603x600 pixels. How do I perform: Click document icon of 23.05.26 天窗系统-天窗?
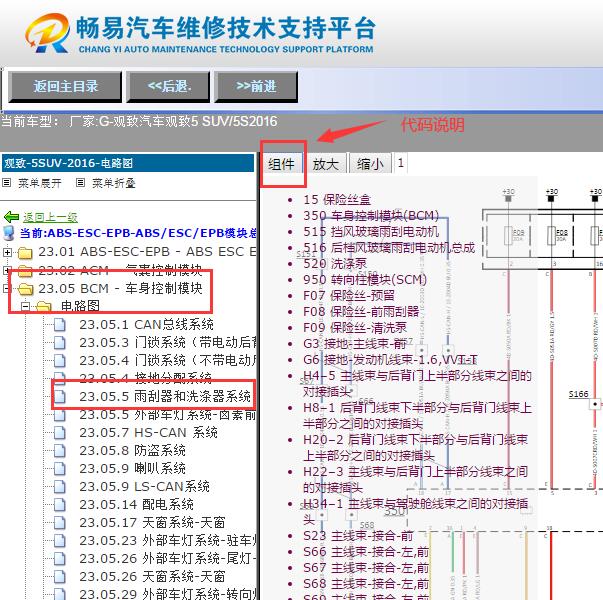tap(60, 576)
